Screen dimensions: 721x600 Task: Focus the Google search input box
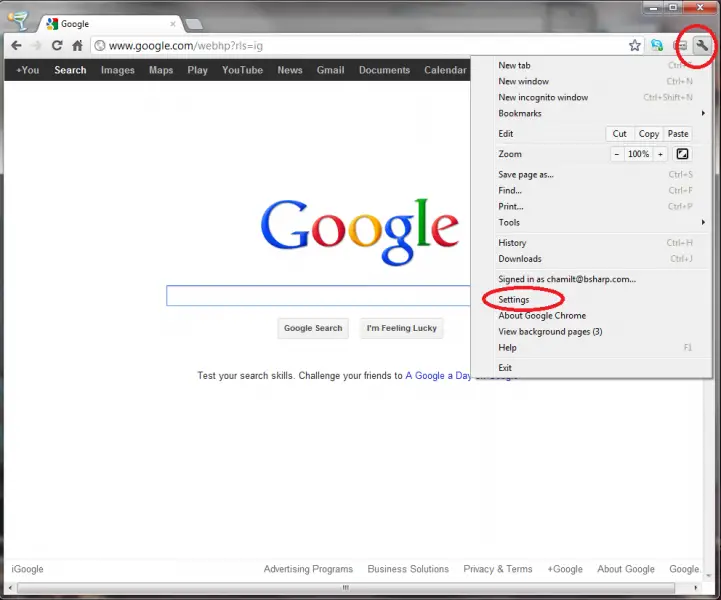pyautogui.click(x=318, y=296)
